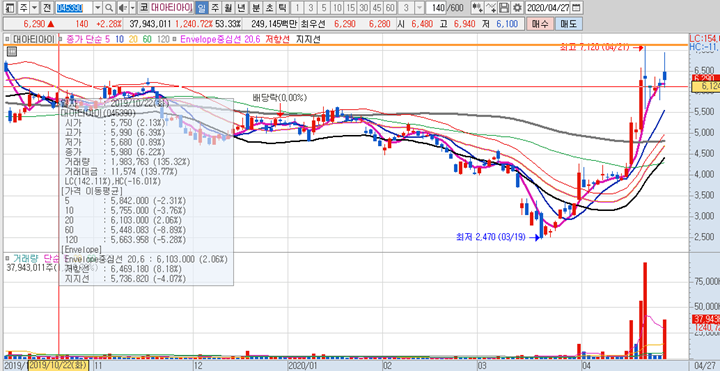Click the 대아티아이 chart legend label

point(34,39)
